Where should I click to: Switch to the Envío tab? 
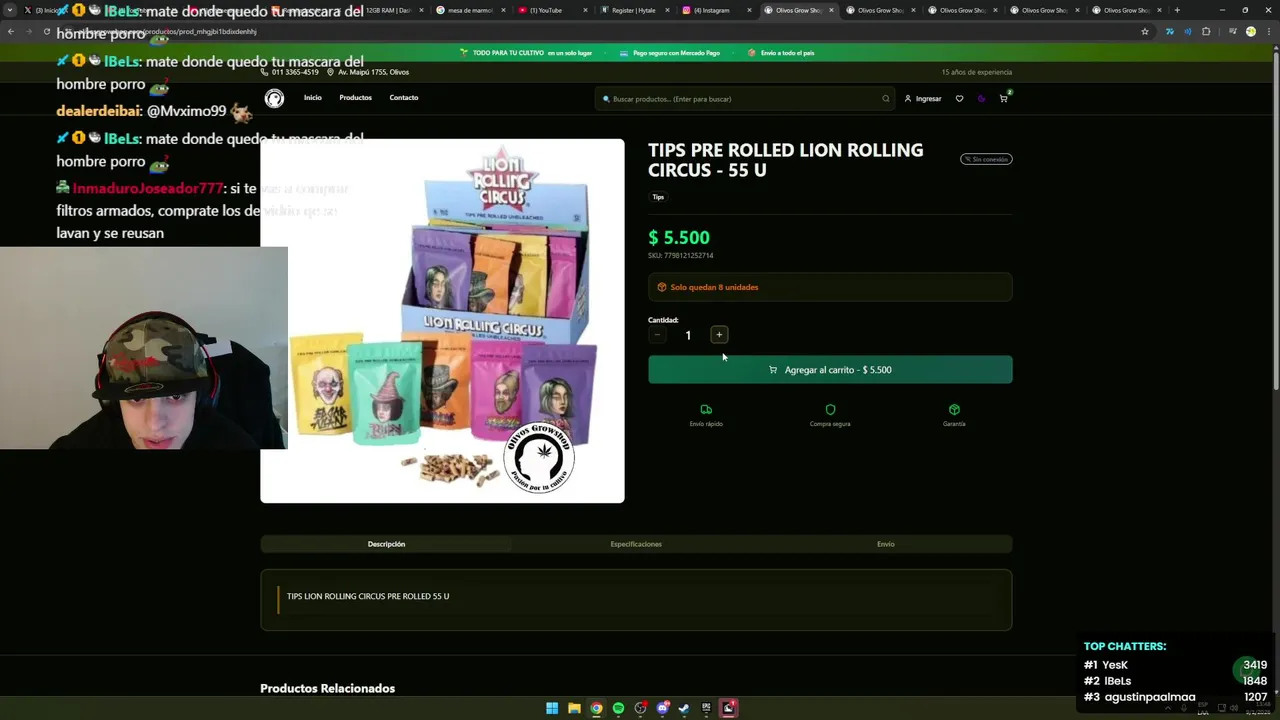886,544
